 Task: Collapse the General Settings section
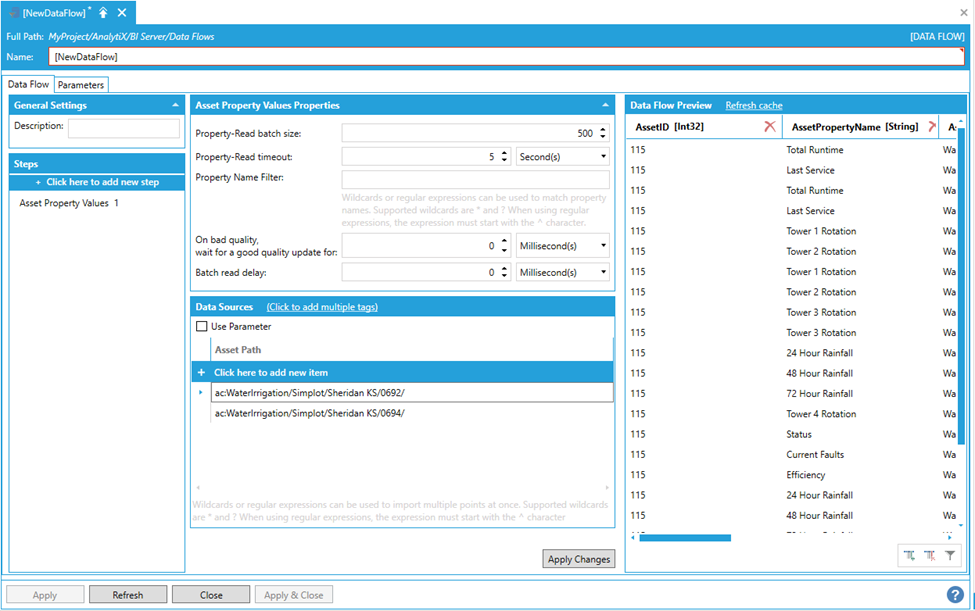point(176,105)
